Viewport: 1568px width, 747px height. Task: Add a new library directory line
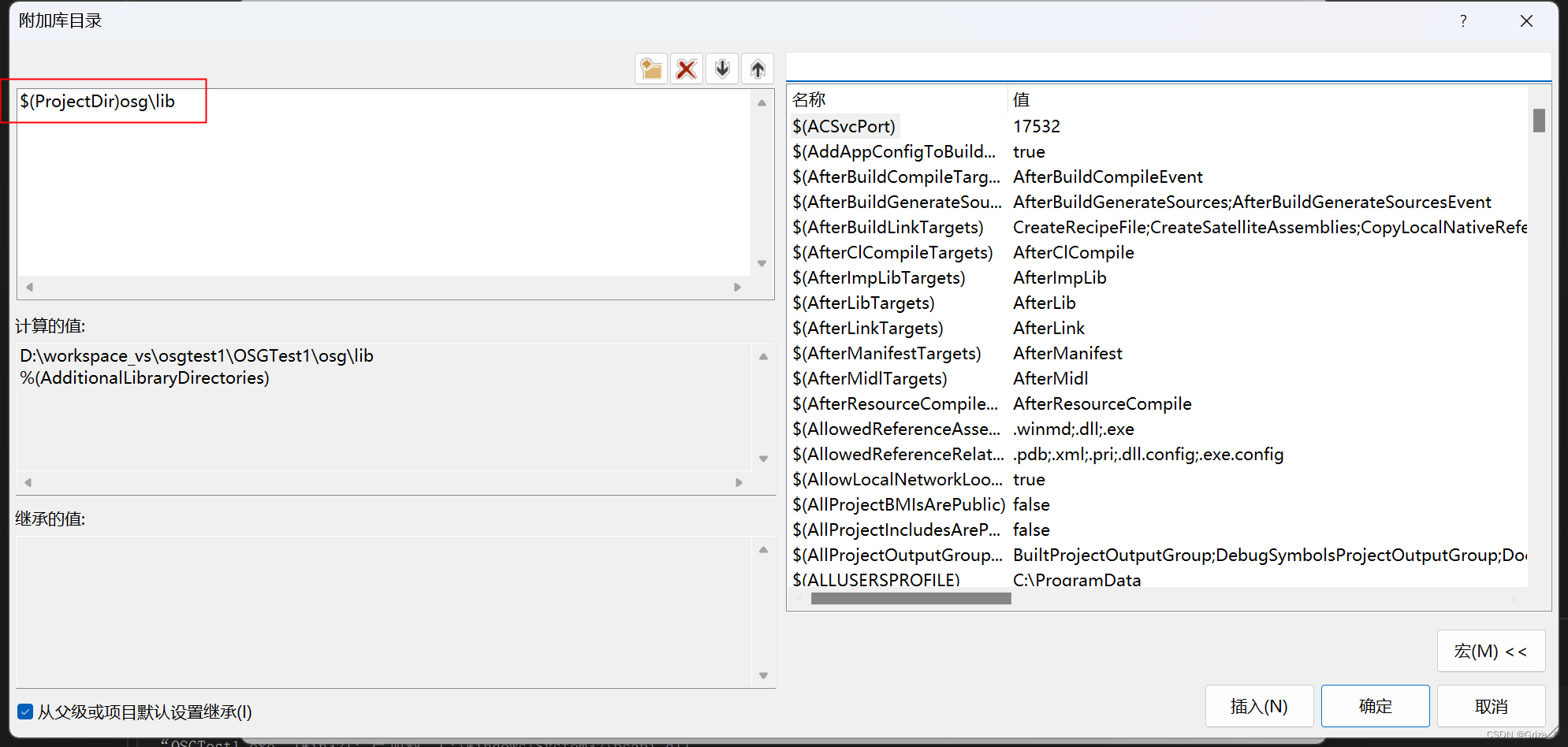click(650, 69)
